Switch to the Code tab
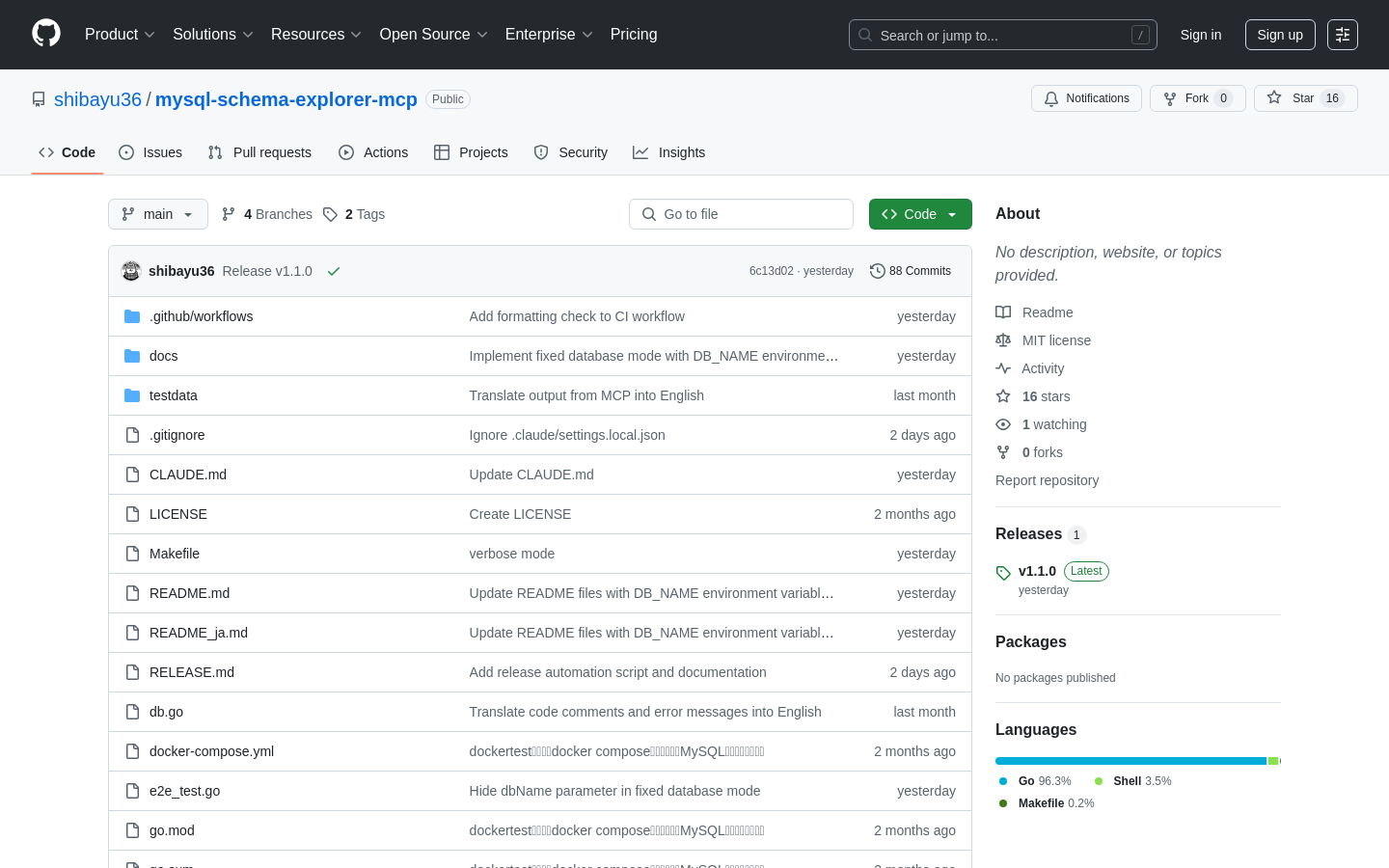Image resolution: width=1389 pixels, height=868 pixels. pyautogui.click(x=68, y=152)
